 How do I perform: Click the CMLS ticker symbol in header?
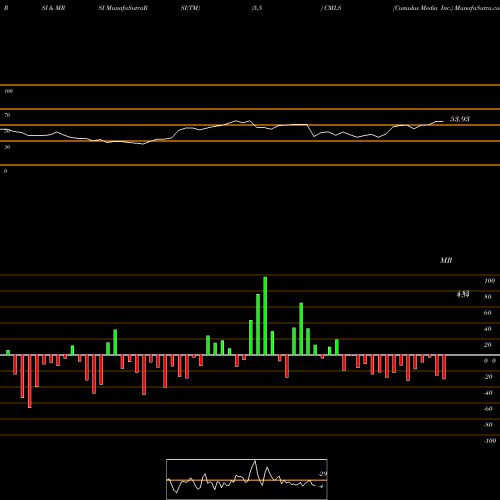333,8
